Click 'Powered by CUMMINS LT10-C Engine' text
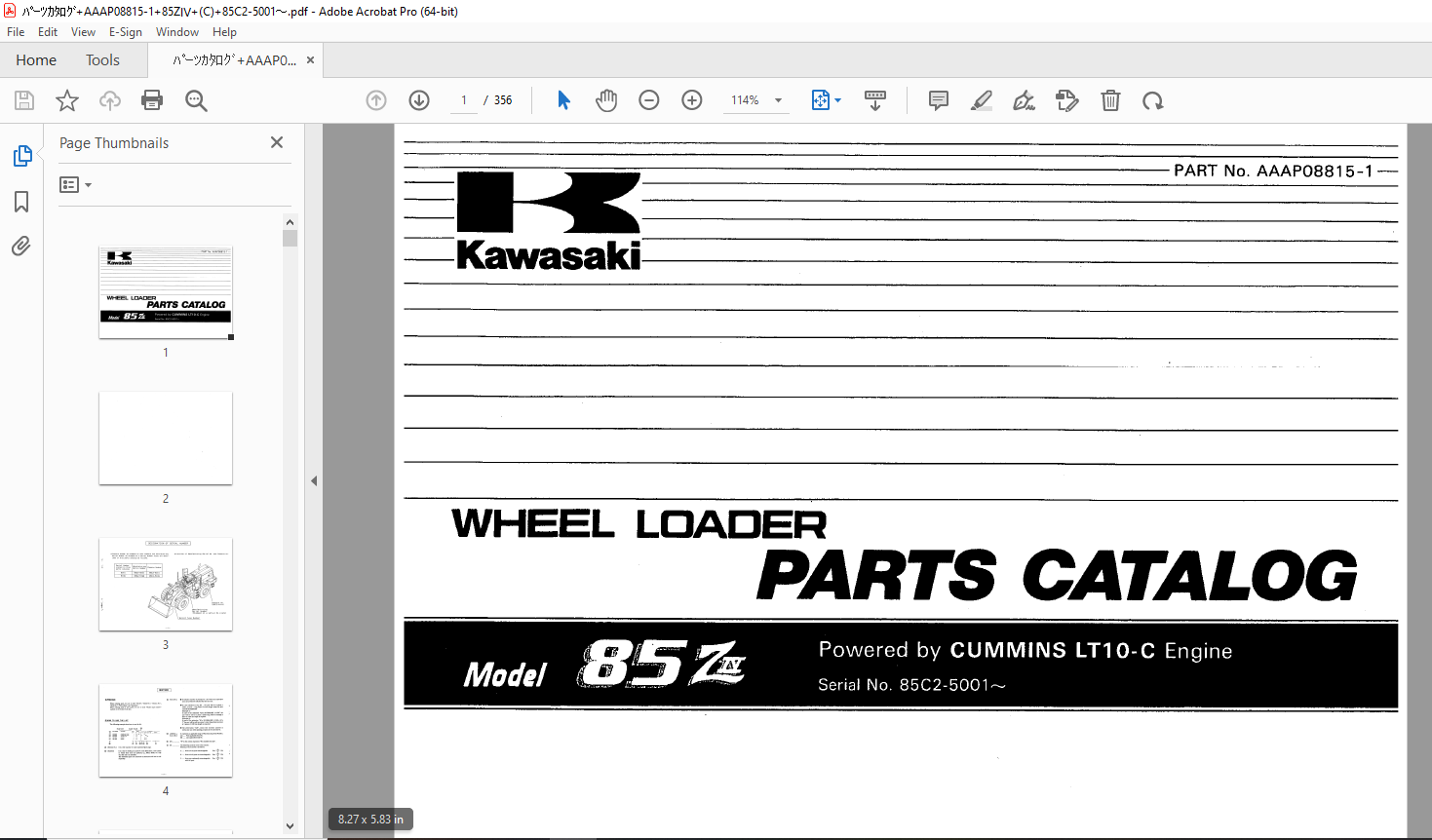 pos(1026,650)
